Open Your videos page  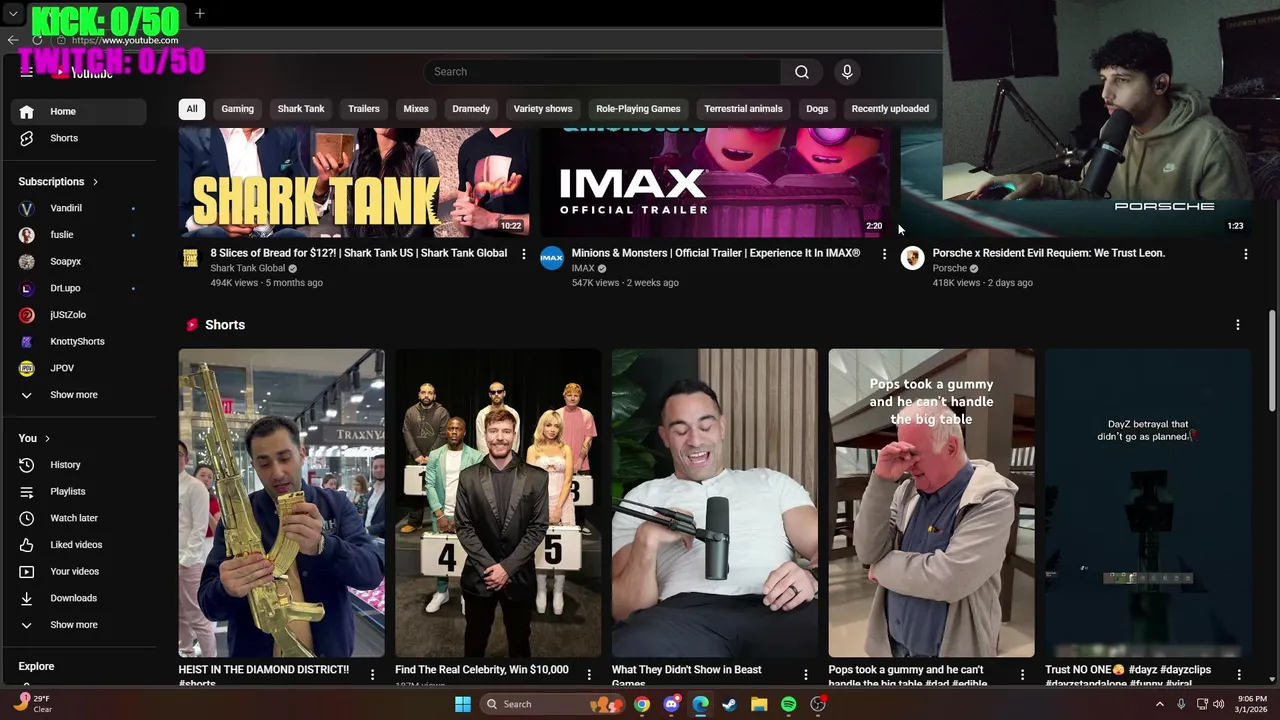point(78,572)
